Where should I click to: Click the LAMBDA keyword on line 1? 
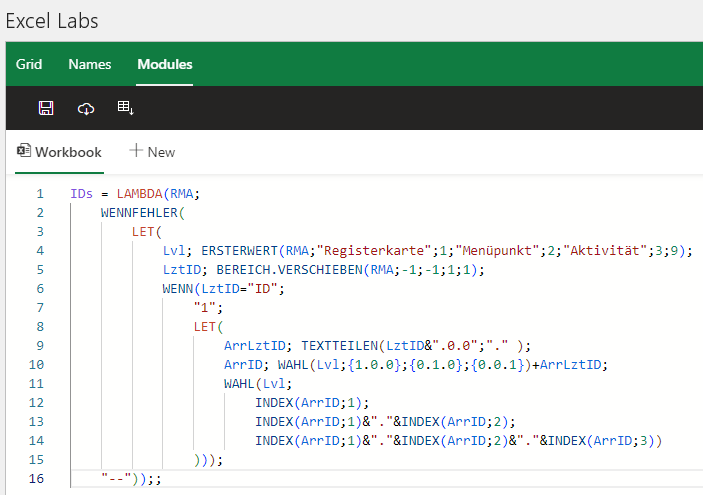tap(139, 194)
